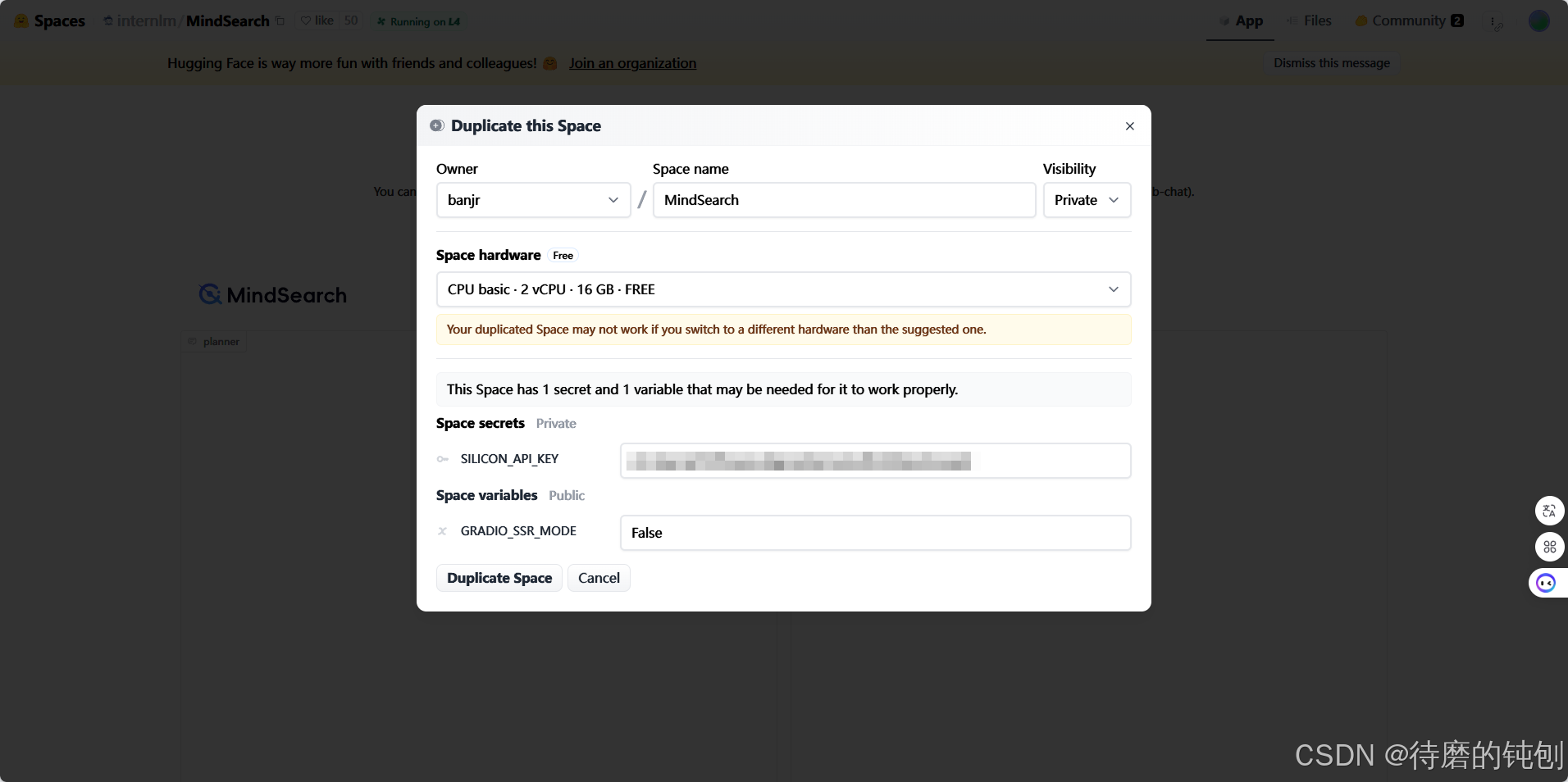Image resolution: width=1568 pixels, height=782 pixels.
Task: Copy the space name icon
Action: tap(280, 21)
